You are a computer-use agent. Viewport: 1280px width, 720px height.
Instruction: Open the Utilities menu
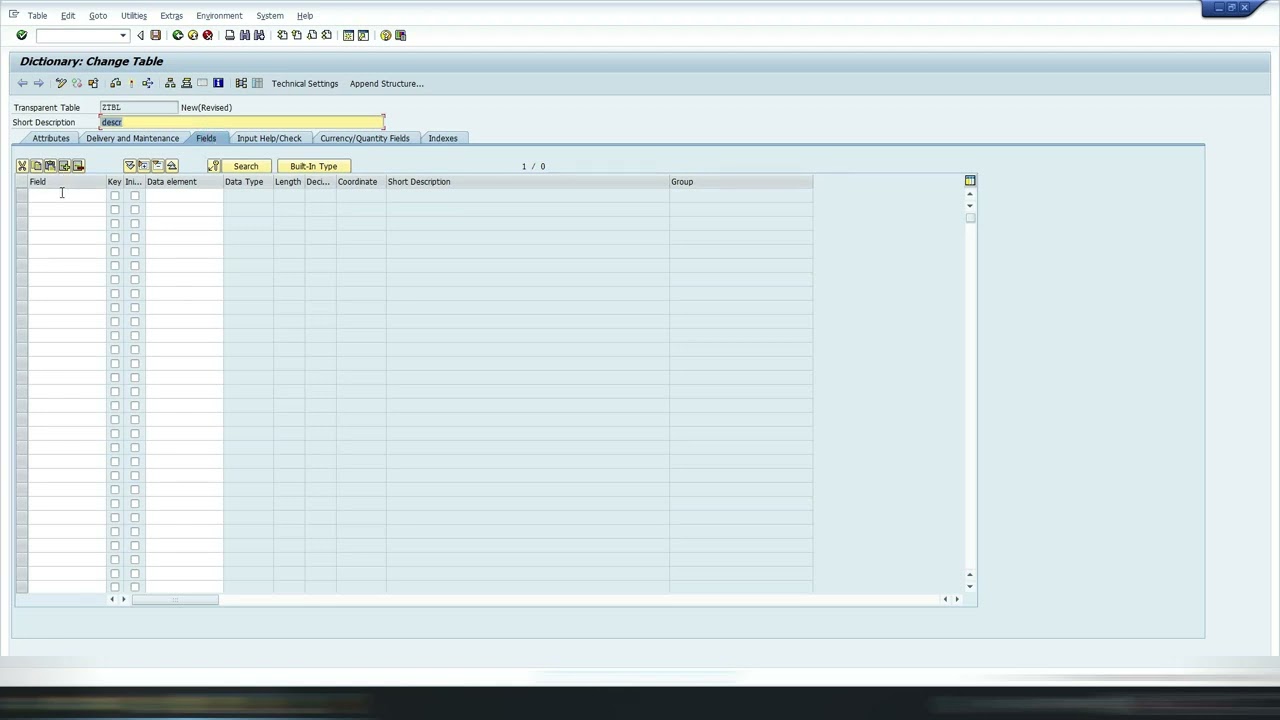pos(134,16)
